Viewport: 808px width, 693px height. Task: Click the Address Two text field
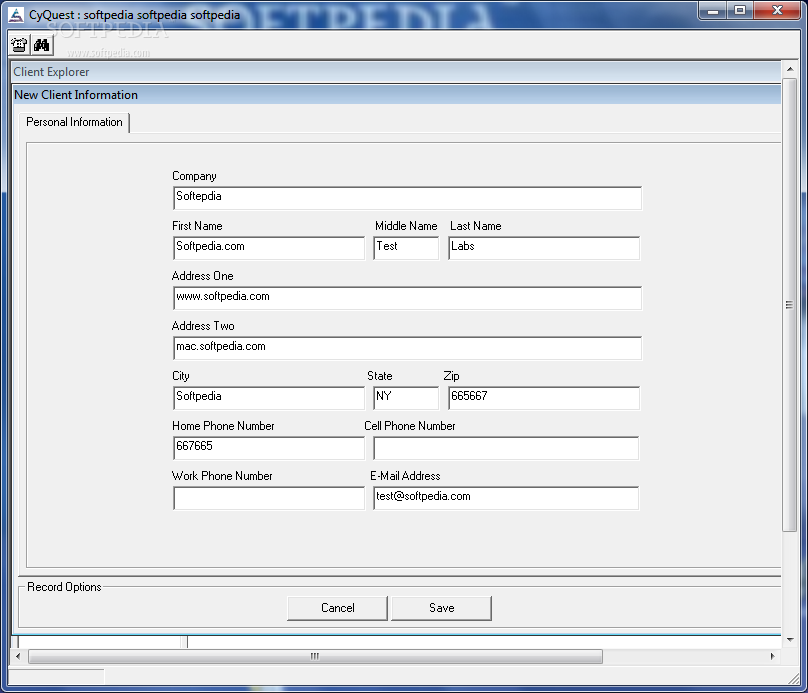point(408,348)
